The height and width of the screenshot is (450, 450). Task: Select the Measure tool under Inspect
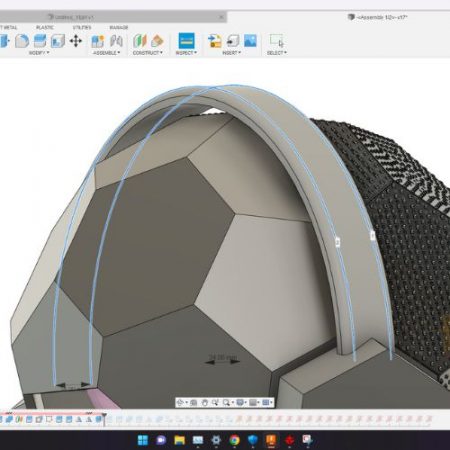pos(186,41)
